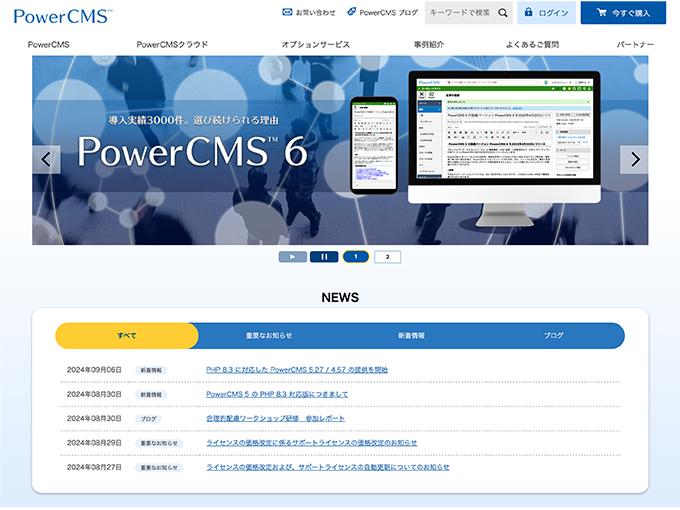Click the PowerCMS 6 hero banner title
The width and height of the screenshot is (680, 510).
click(193, 152)
